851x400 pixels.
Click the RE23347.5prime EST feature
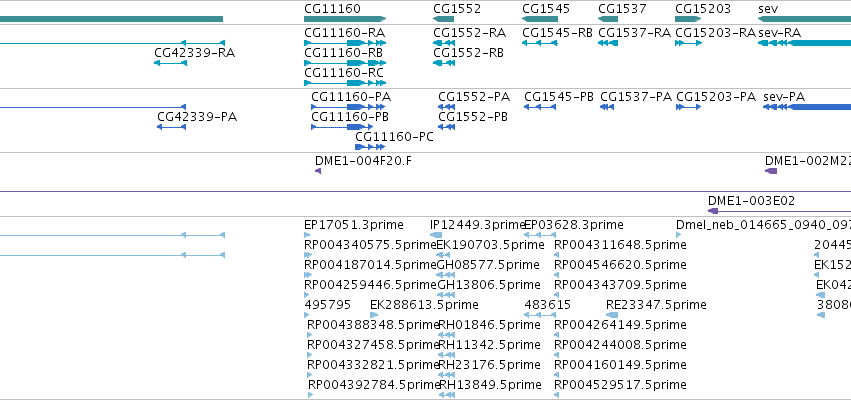coord(612,315)
